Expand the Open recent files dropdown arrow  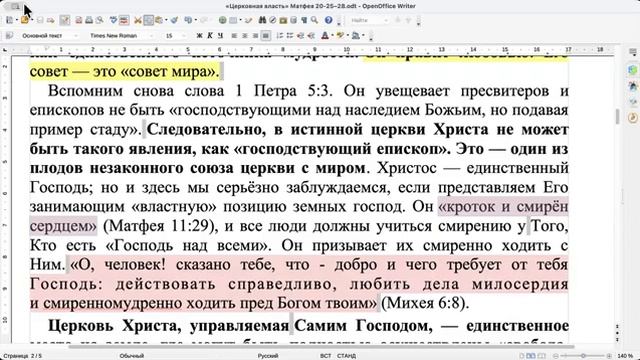click(x=32, y=20)
